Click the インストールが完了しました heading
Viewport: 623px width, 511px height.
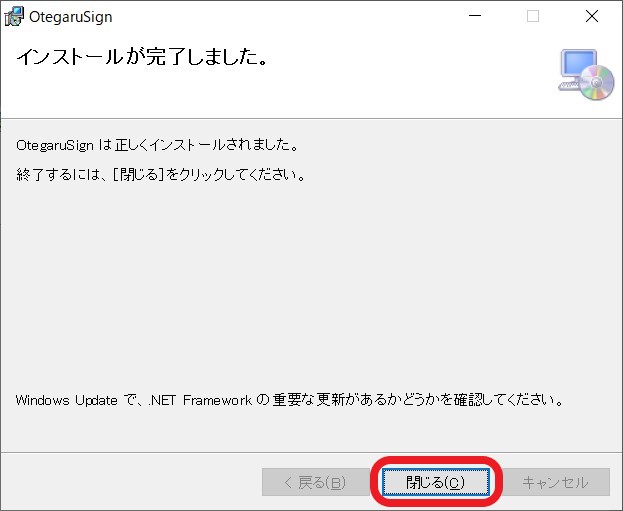tap(141, 58)
